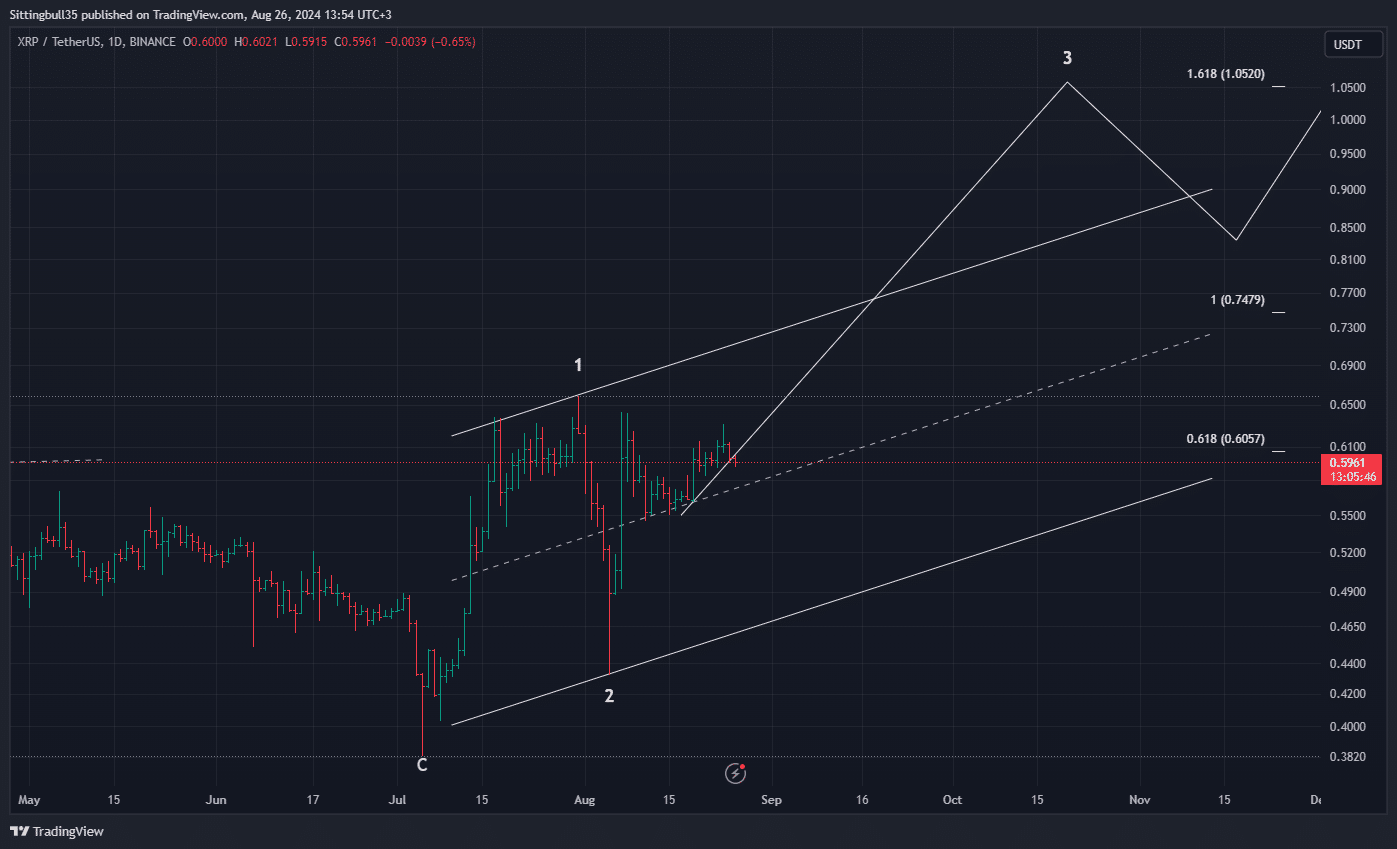Click 0.9500 on the price axis
This screenshot has height=849, width=1397.
(x=1348, y=154)
